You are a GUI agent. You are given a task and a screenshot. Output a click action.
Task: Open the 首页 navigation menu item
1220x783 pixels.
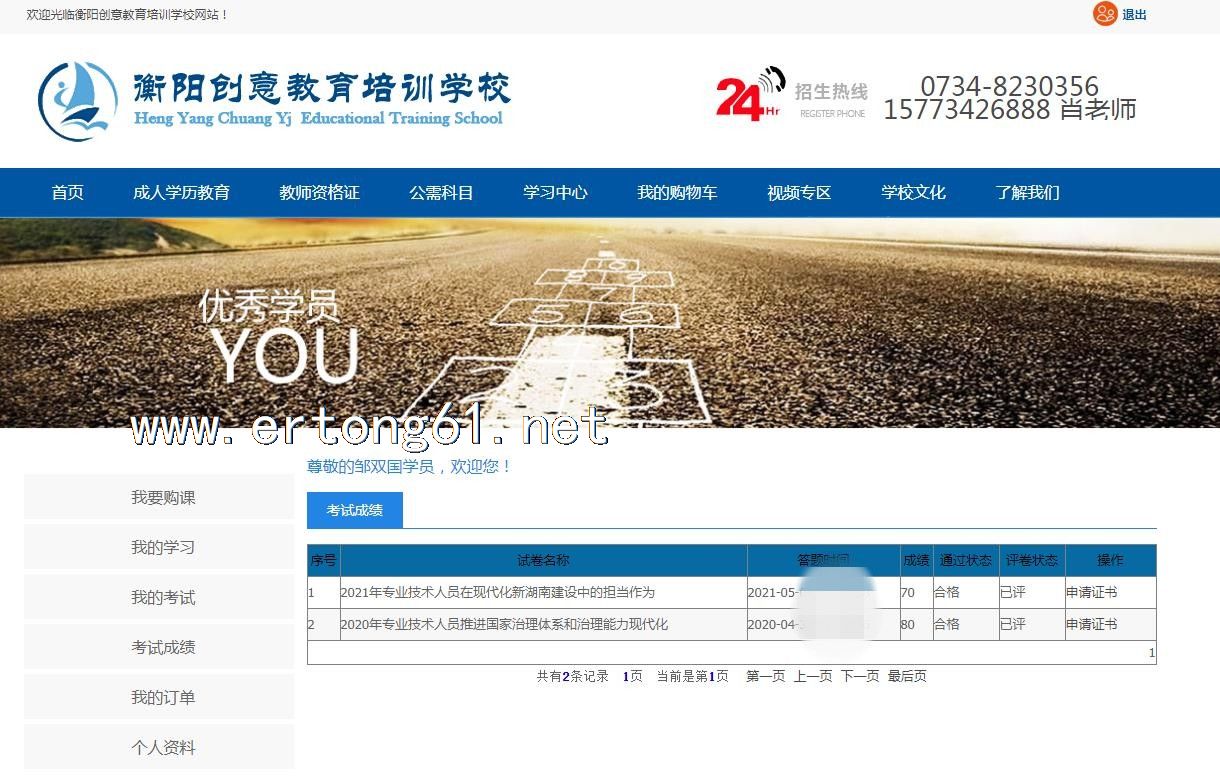[x=68, y=193]
